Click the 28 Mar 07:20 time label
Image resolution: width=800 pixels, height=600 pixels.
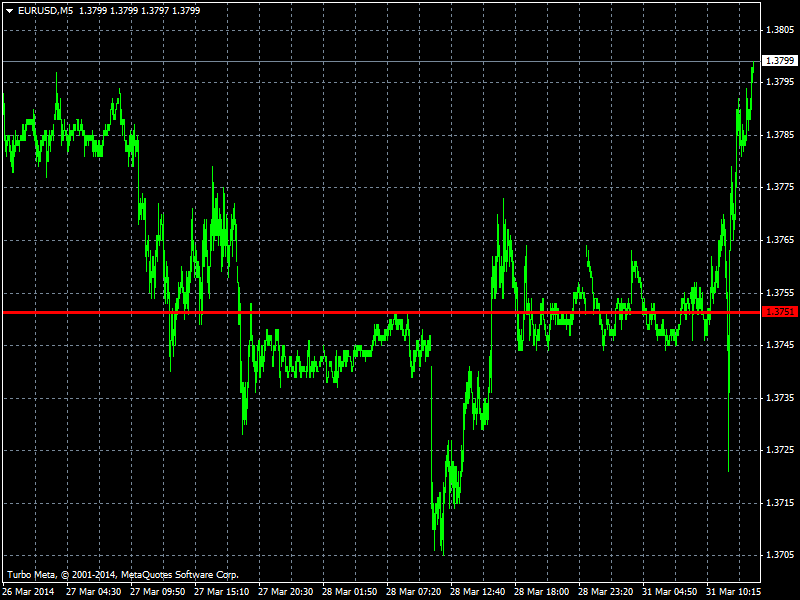413,591
